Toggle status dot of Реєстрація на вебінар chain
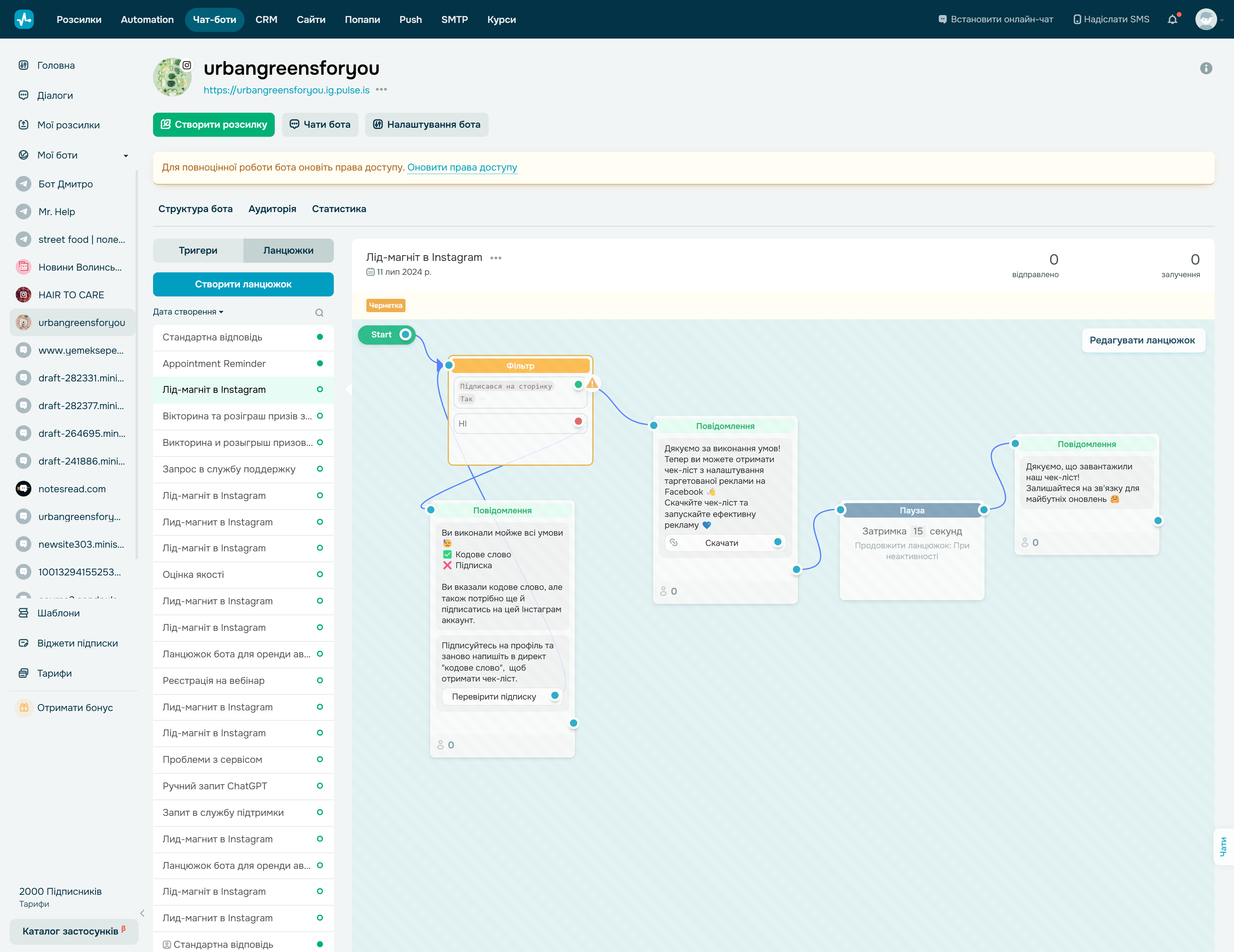 coord(320,680)
